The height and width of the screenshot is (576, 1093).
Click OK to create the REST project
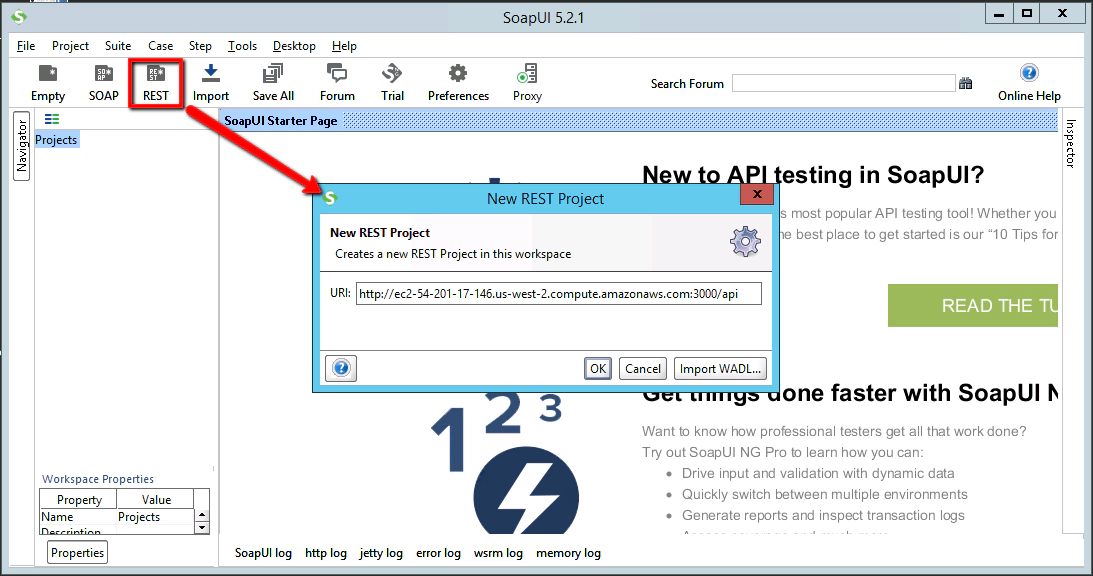tap(597, 368)
